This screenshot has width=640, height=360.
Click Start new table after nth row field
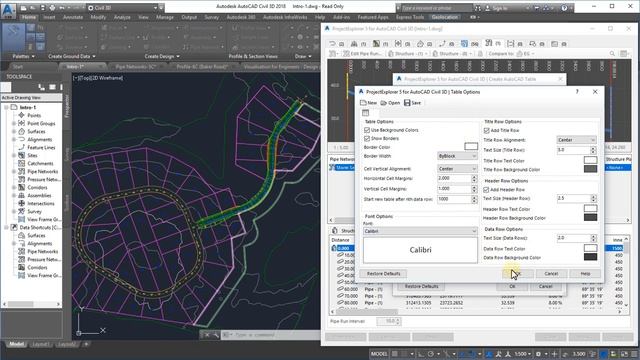(454, 199)
